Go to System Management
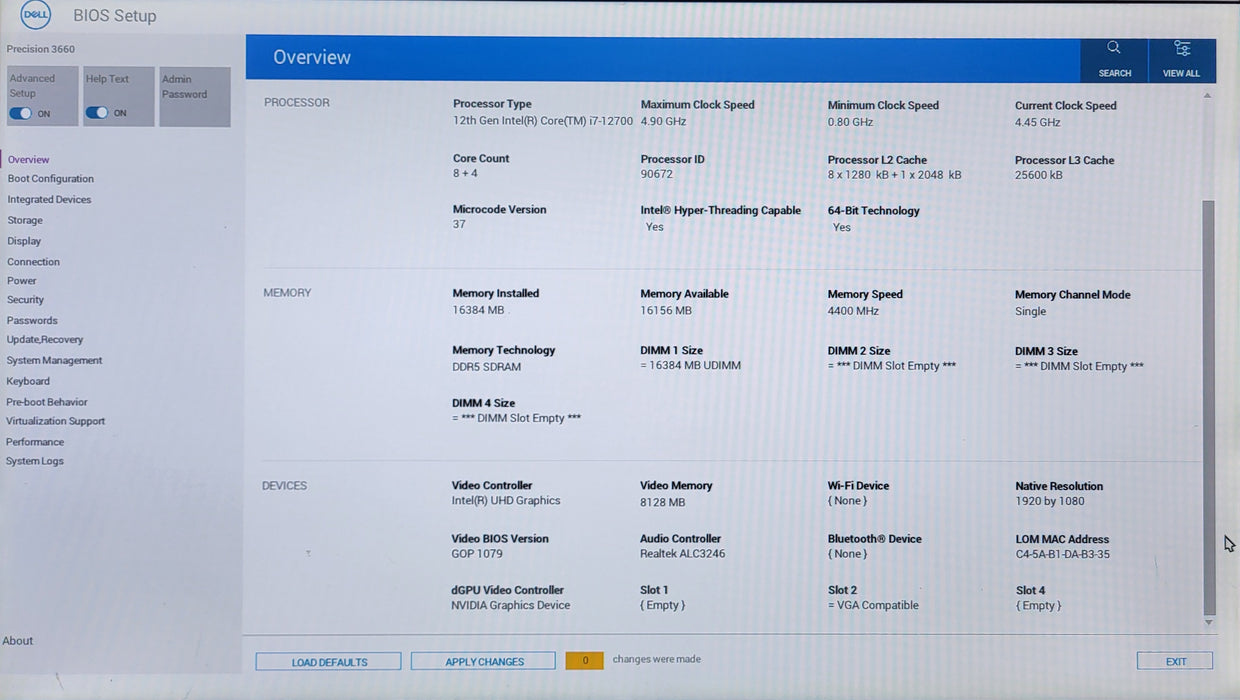The image size is (1240, 700). (54, 361)
